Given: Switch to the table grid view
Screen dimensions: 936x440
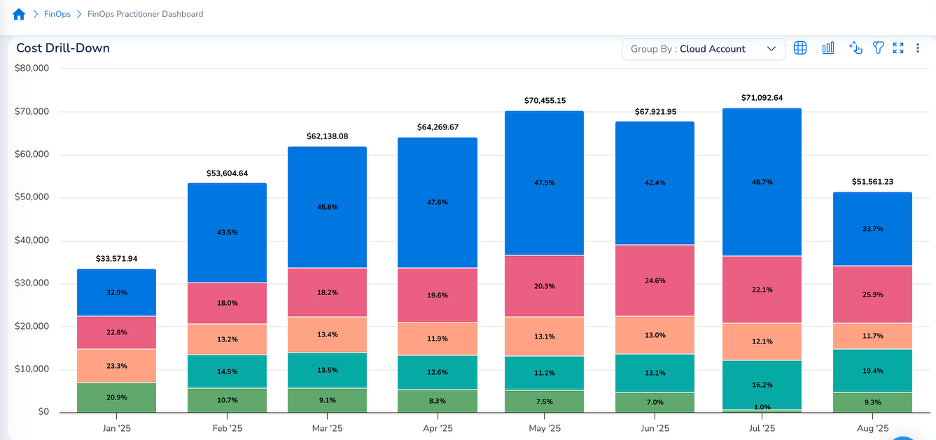Looking at the screenshot, I should [800, 48].
